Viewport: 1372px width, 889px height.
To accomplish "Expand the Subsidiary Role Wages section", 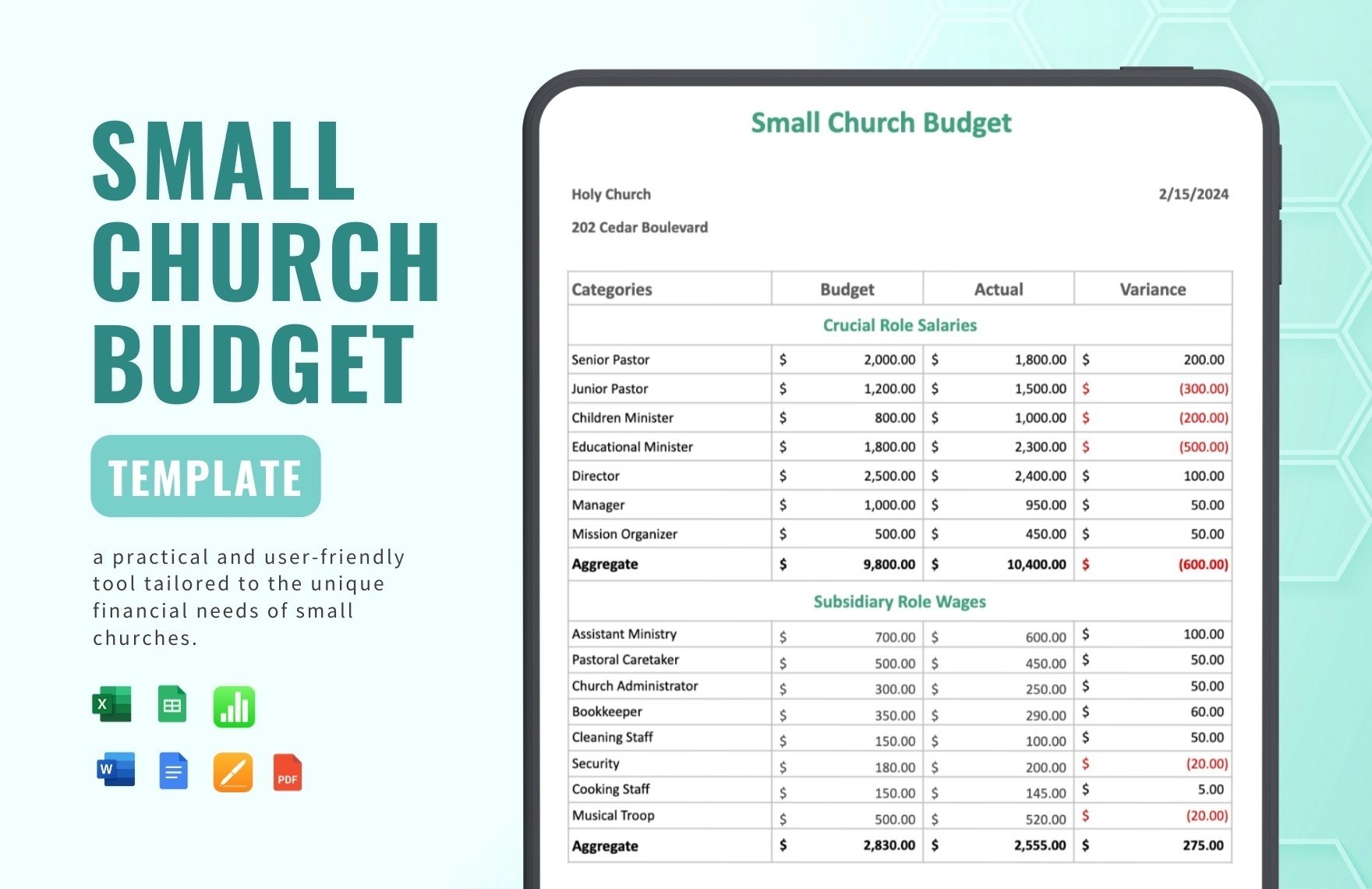I will pyautogui.click(x=900, y=601).
